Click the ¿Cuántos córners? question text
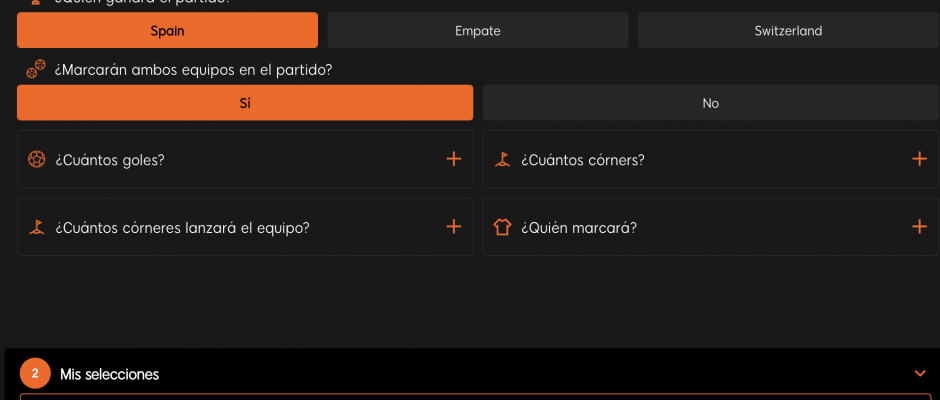 coord(583,160)
